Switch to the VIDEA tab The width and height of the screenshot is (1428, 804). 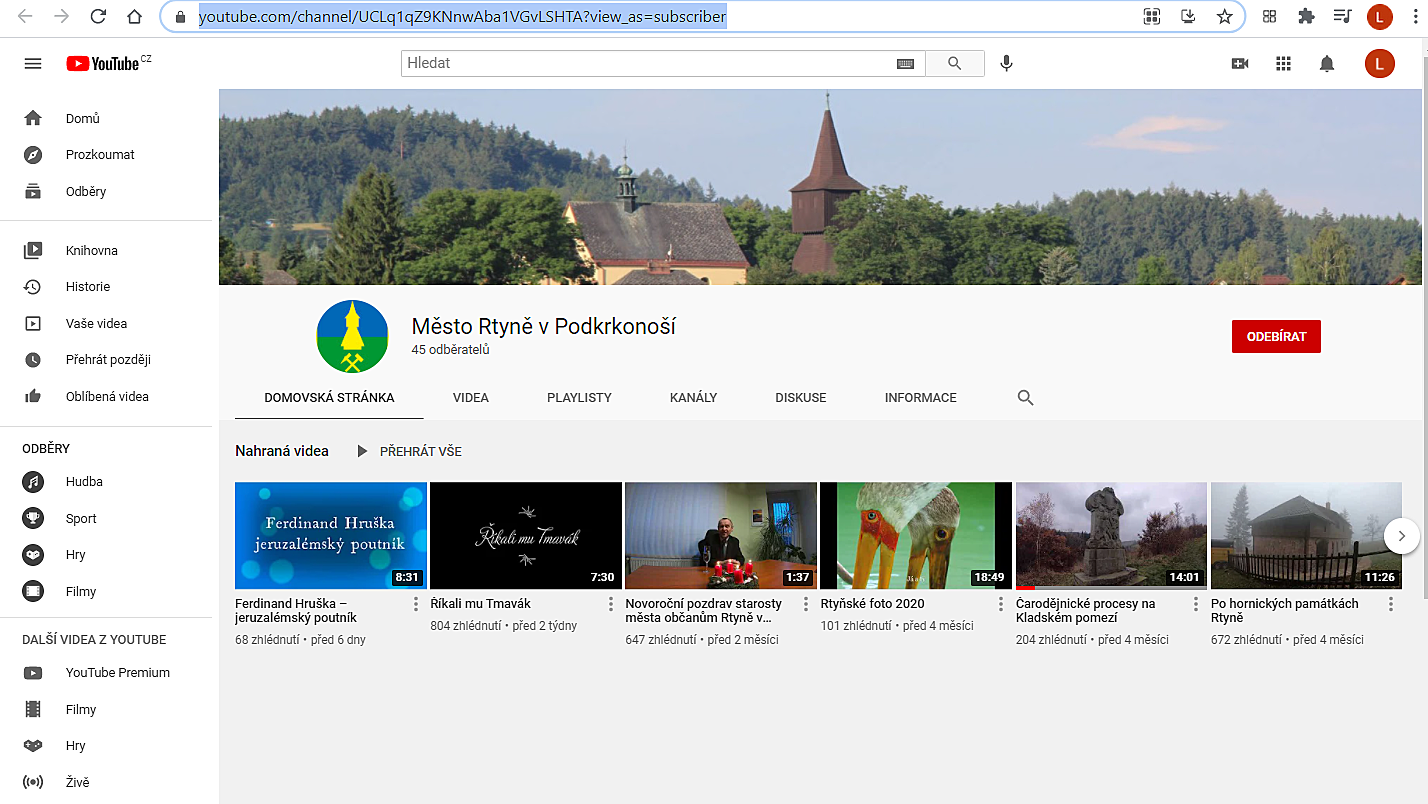(470, 398)
